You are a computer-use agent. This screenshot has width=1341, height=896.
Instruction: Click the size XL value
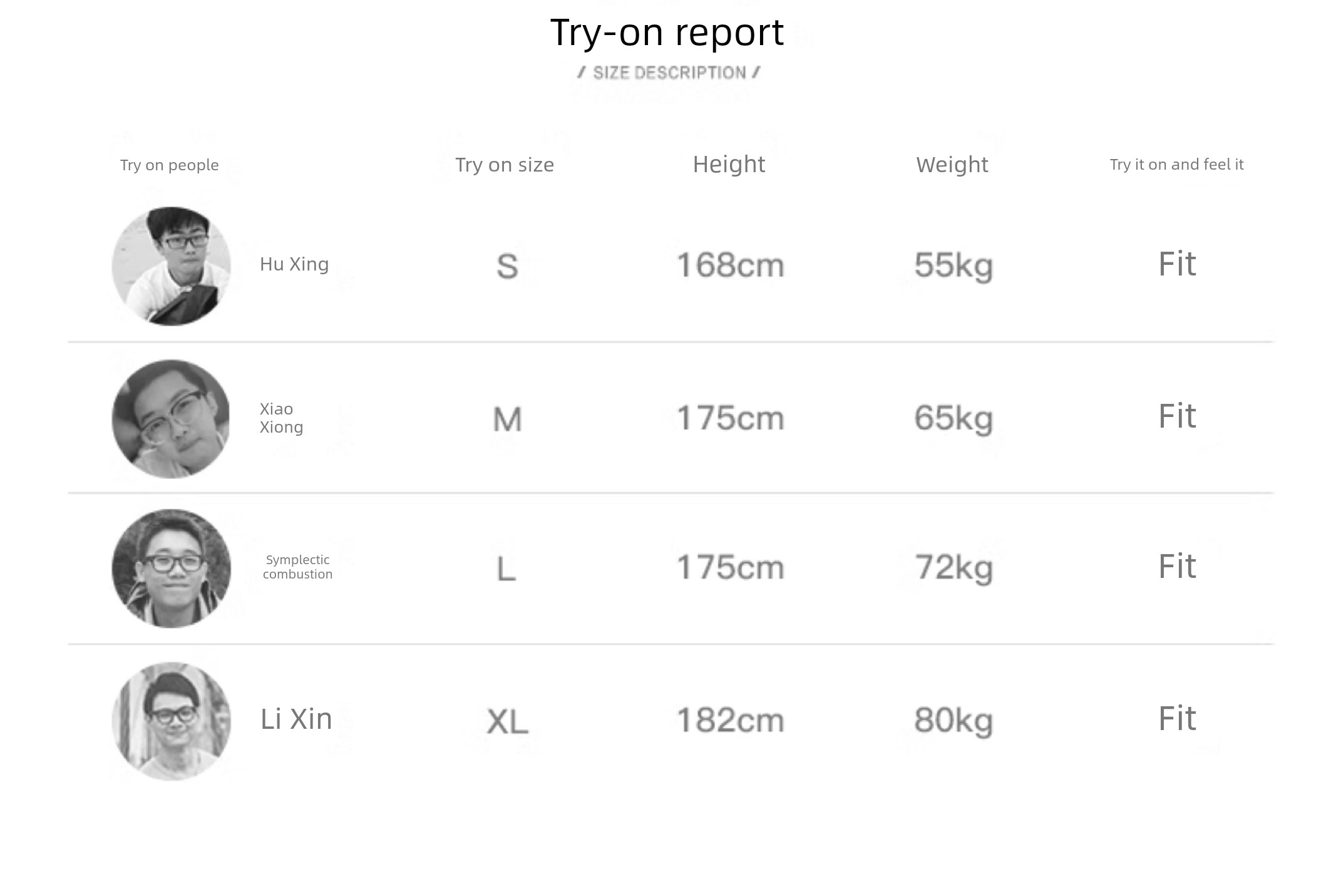point(507,721)
